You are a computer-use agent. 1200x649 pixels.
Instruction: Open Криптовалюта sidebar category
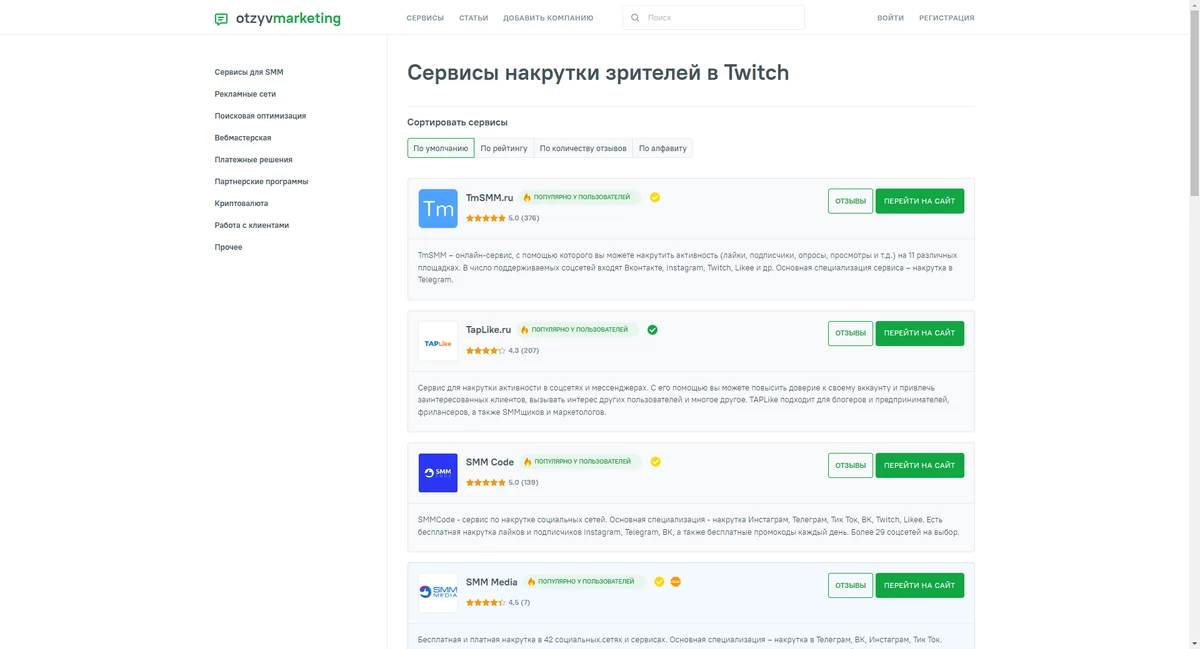click(241, 203)
